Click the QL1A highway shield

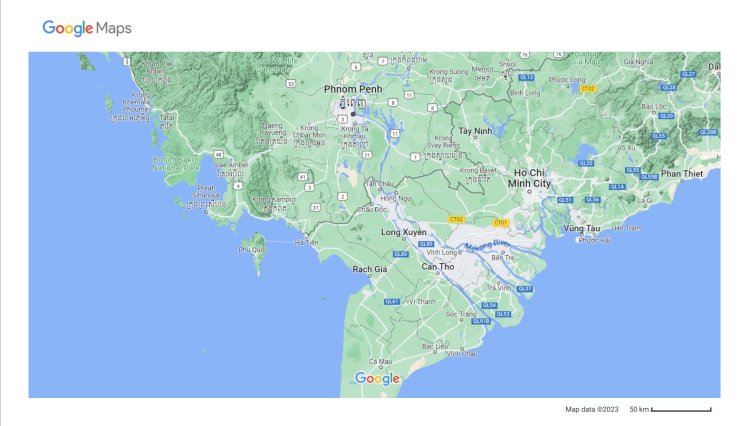coord(617,187)
